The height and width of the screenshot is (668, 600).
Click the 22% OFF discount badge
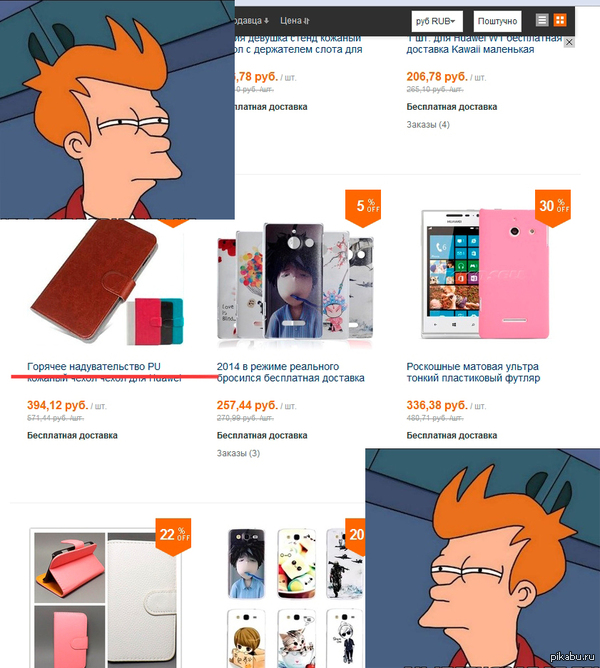(173, 537)
